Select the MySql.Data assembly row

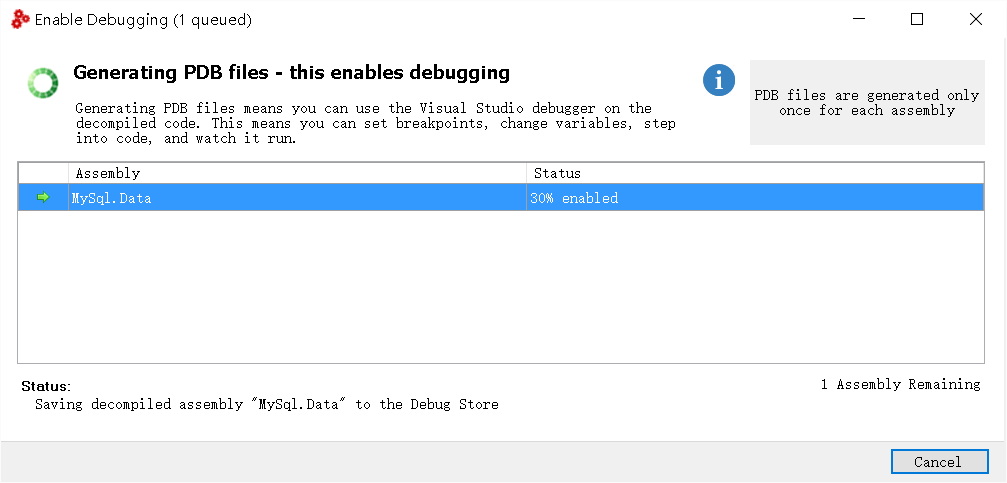[501, 198]
